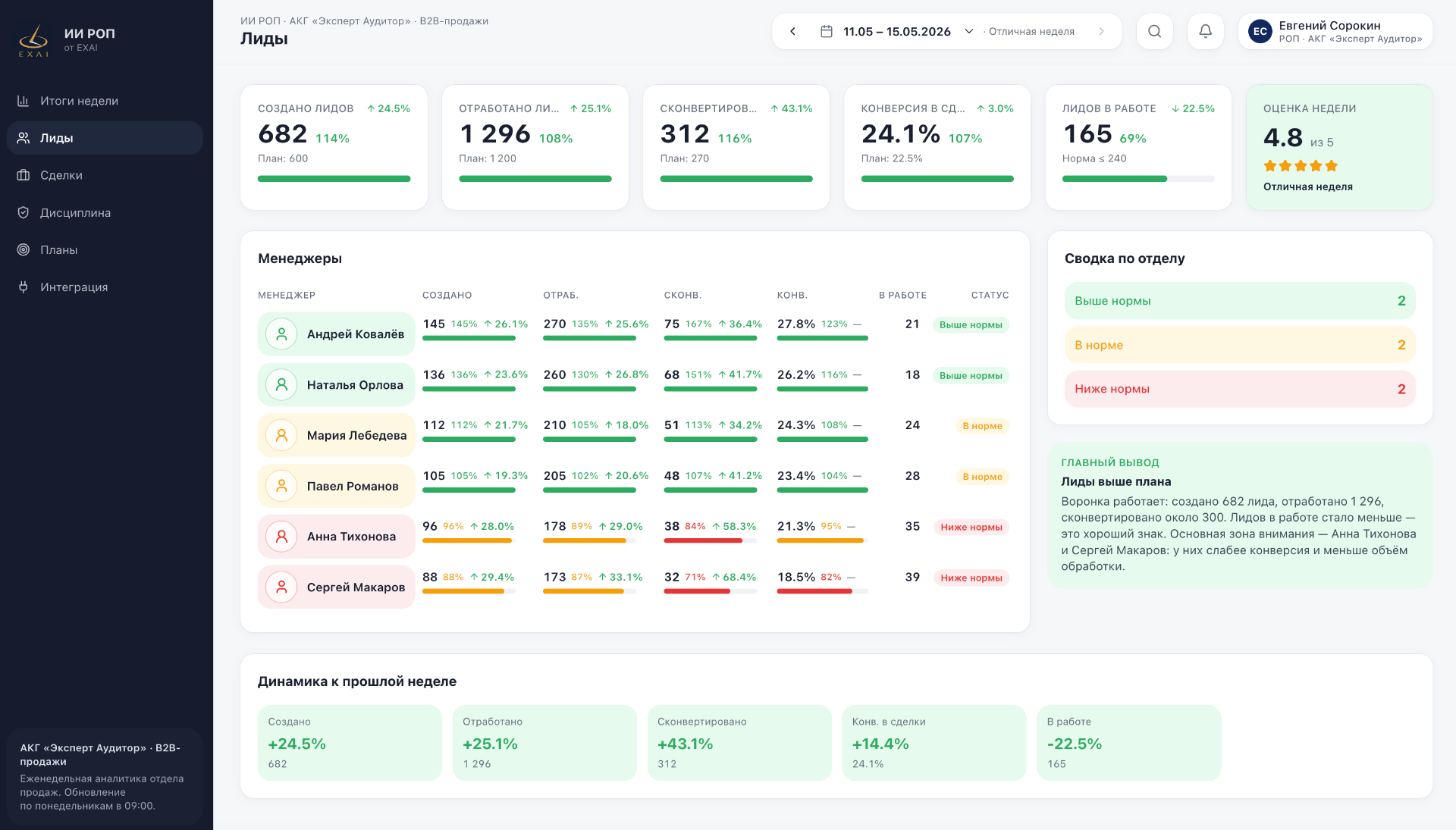This screenshot has width=1456, height=830.
Task: Click Мария Лебедева В норме status badge
Action: [982, 426]
